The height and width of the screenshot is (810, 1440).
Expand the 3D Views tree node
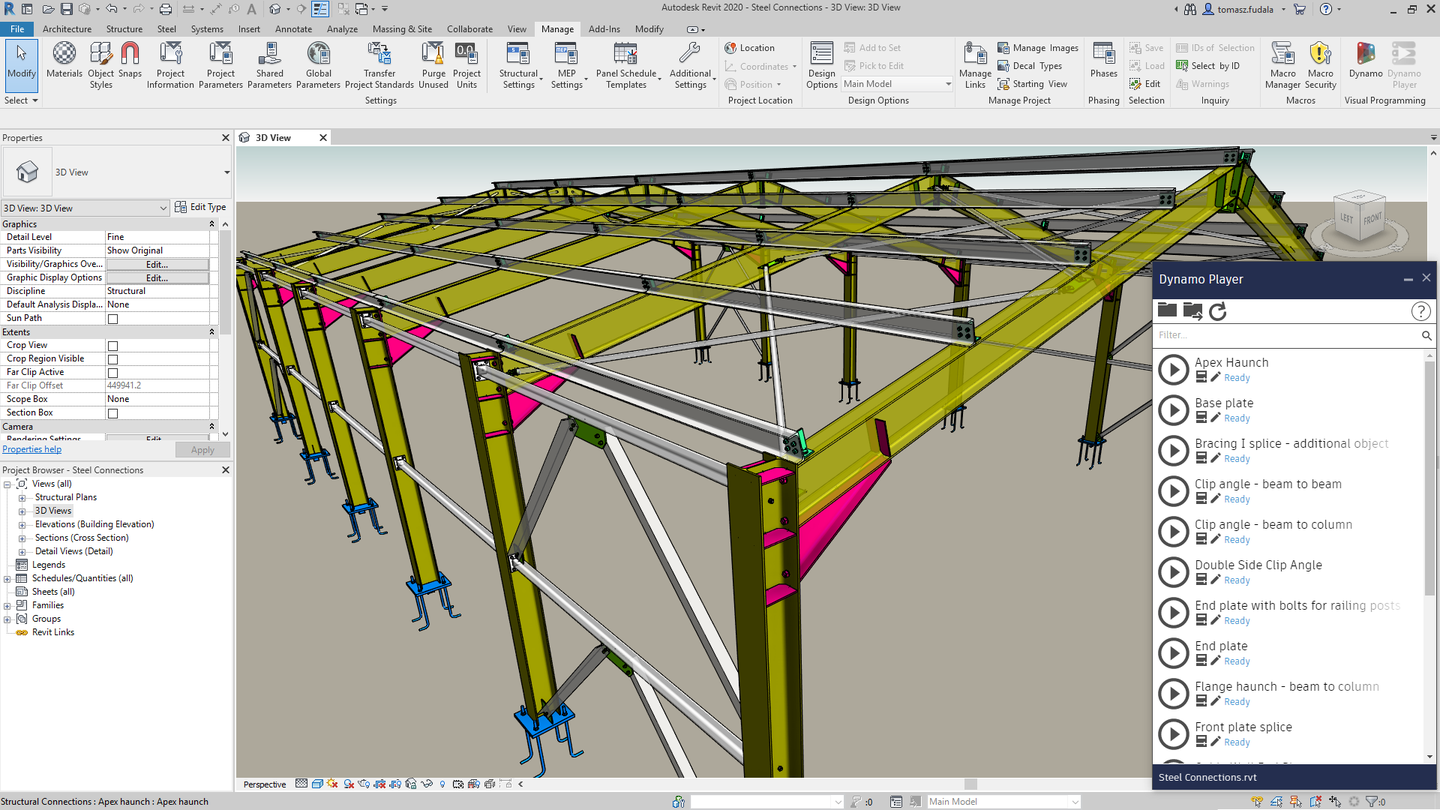22,510
